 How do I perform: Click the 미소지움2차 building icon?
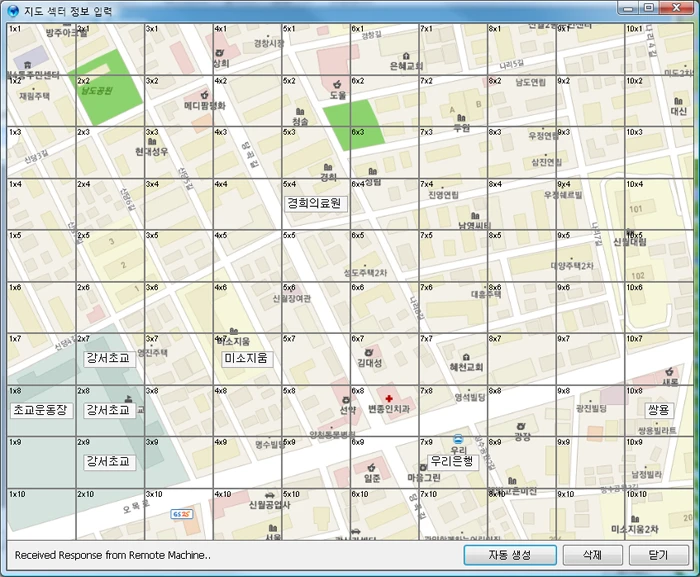[x=635, y=519]
